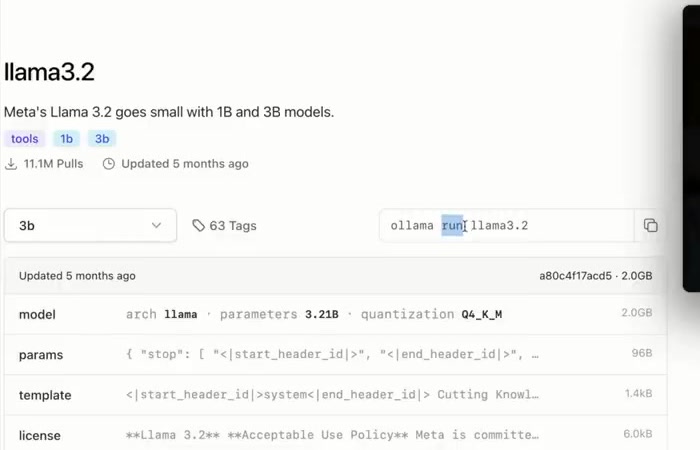Expand the 3b model size chevron
The image size is (700, 450).
(156, 226)
